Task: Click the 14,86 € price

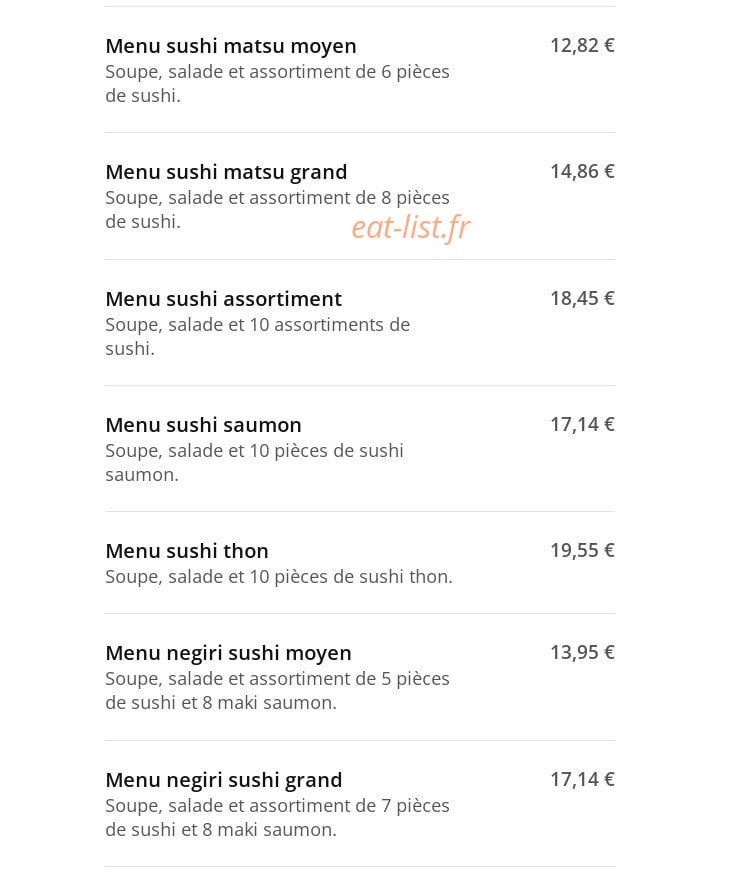Action: click(x=582, y=171)
